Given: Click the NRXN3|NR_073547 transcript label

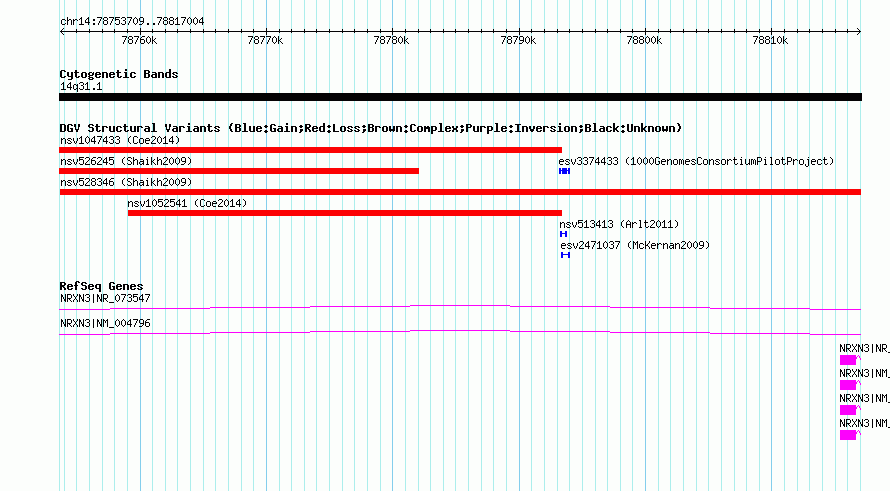Looking at the screenshot, I should [106, 299].
